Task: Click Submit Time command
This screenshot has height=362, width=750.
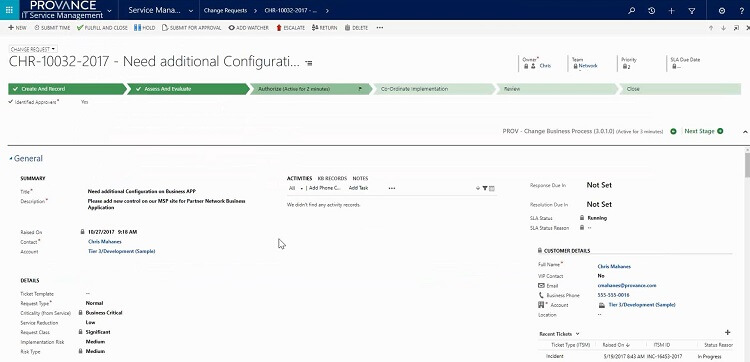Action: point(52,28)
